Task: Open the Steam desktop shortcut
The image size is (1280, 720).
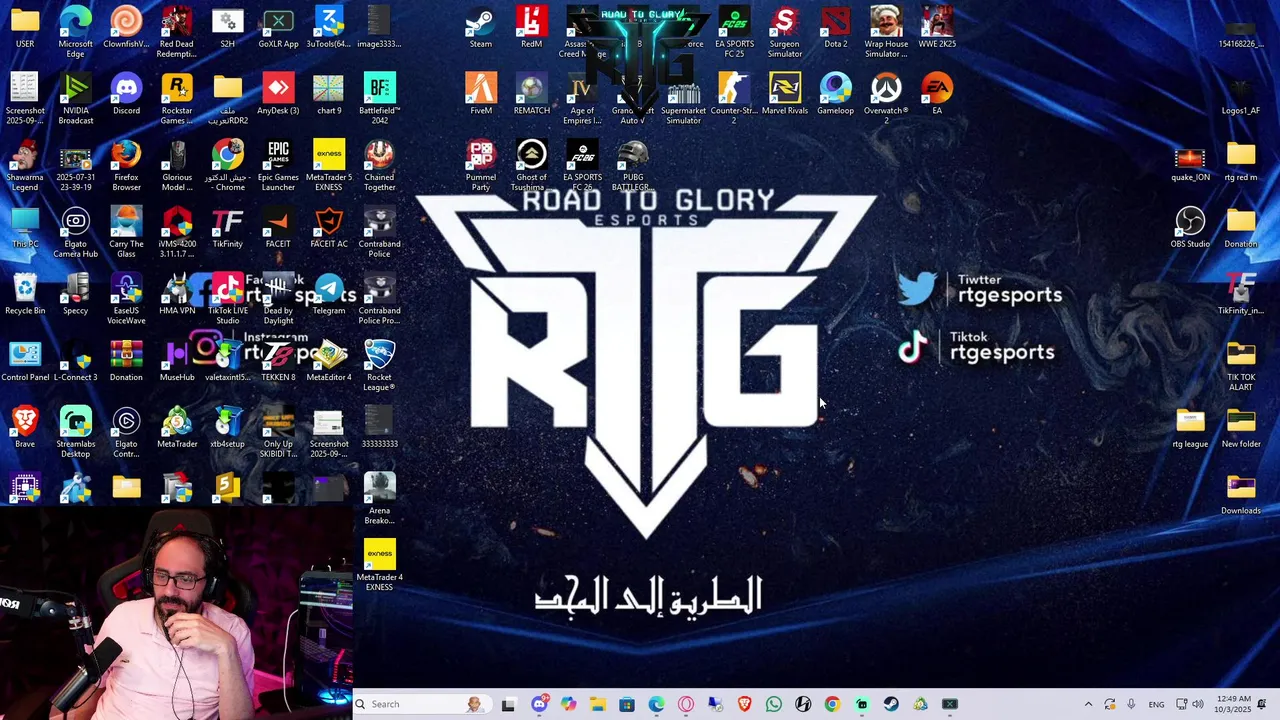Action: 480,27
